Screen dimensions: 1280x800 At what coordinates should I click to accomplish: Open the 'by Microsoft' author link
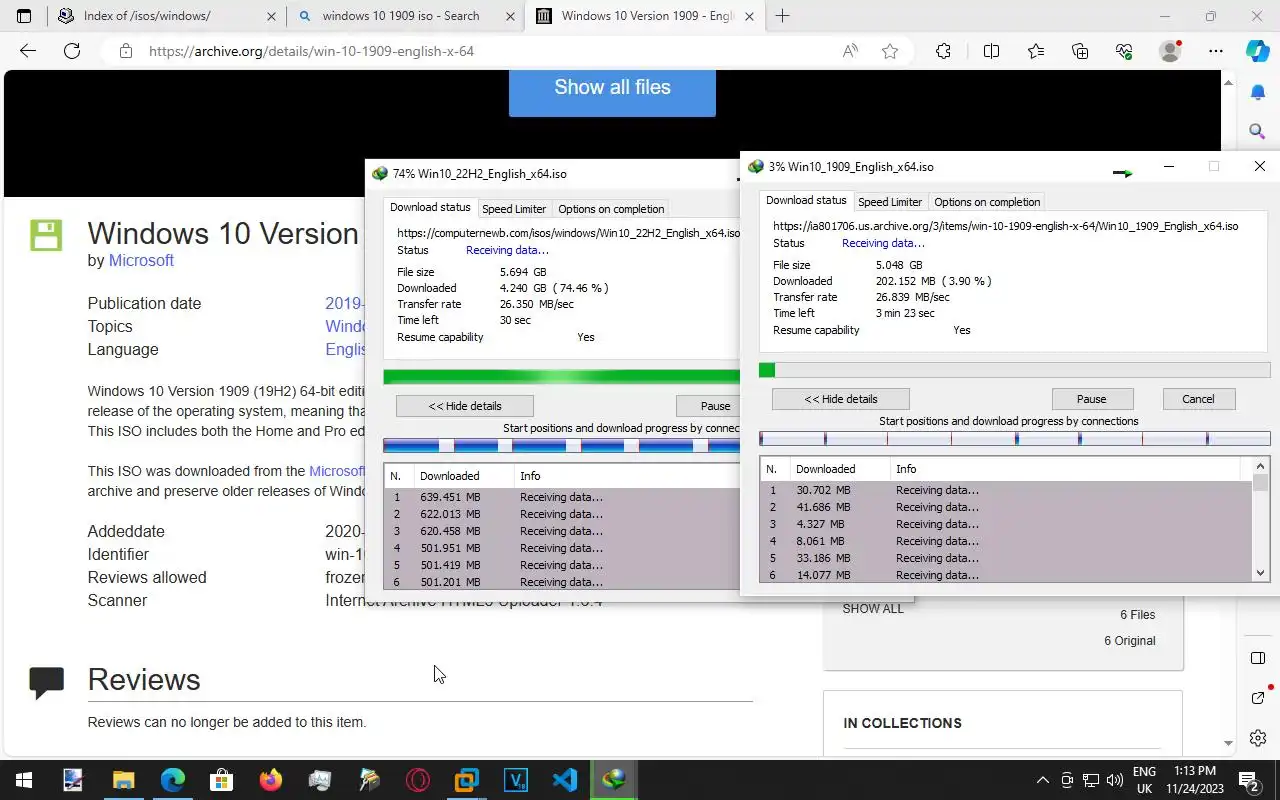point(141,260)
